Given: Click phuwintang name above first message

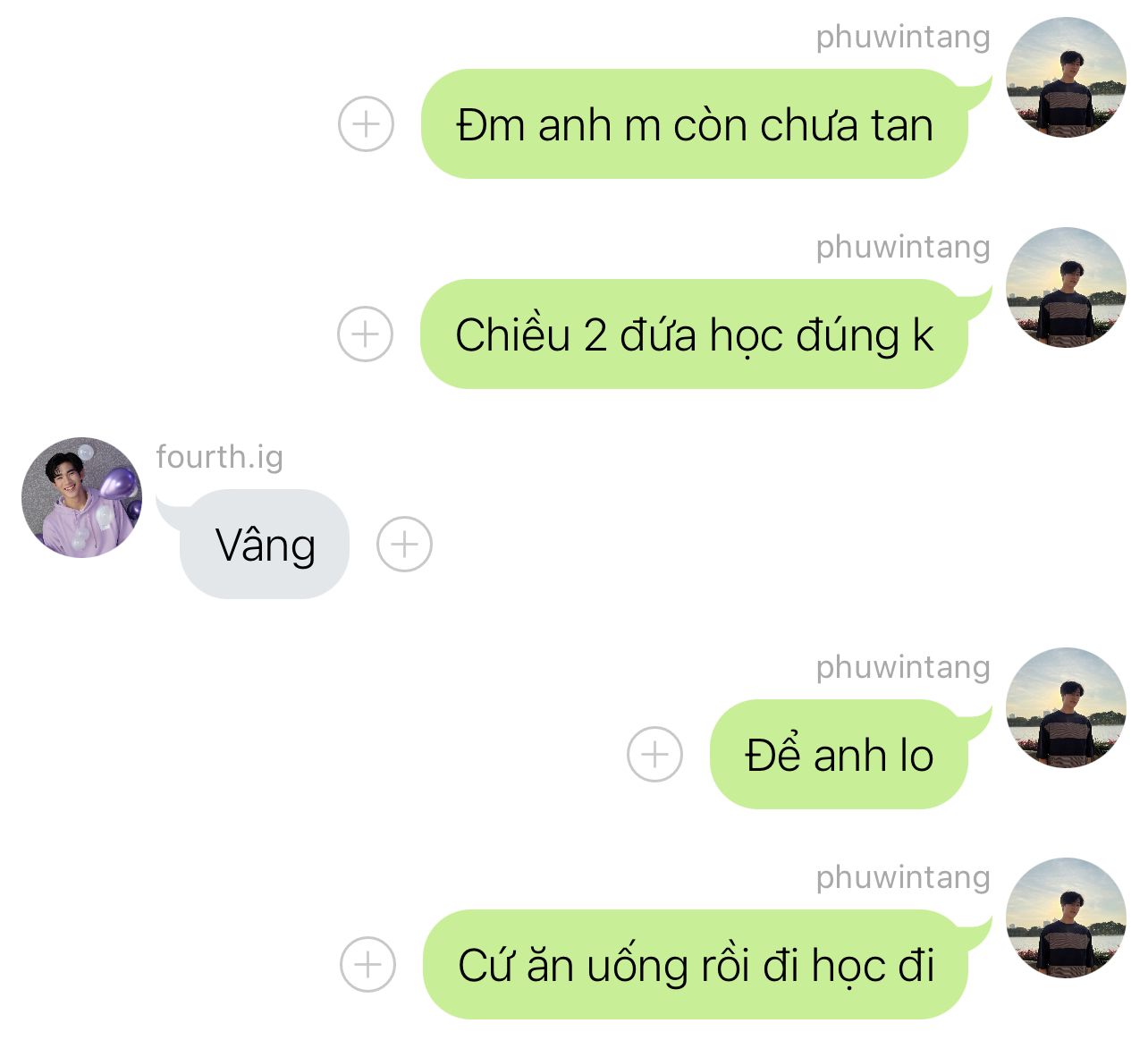Looking at the screenshot, I should tap(903, 38).
